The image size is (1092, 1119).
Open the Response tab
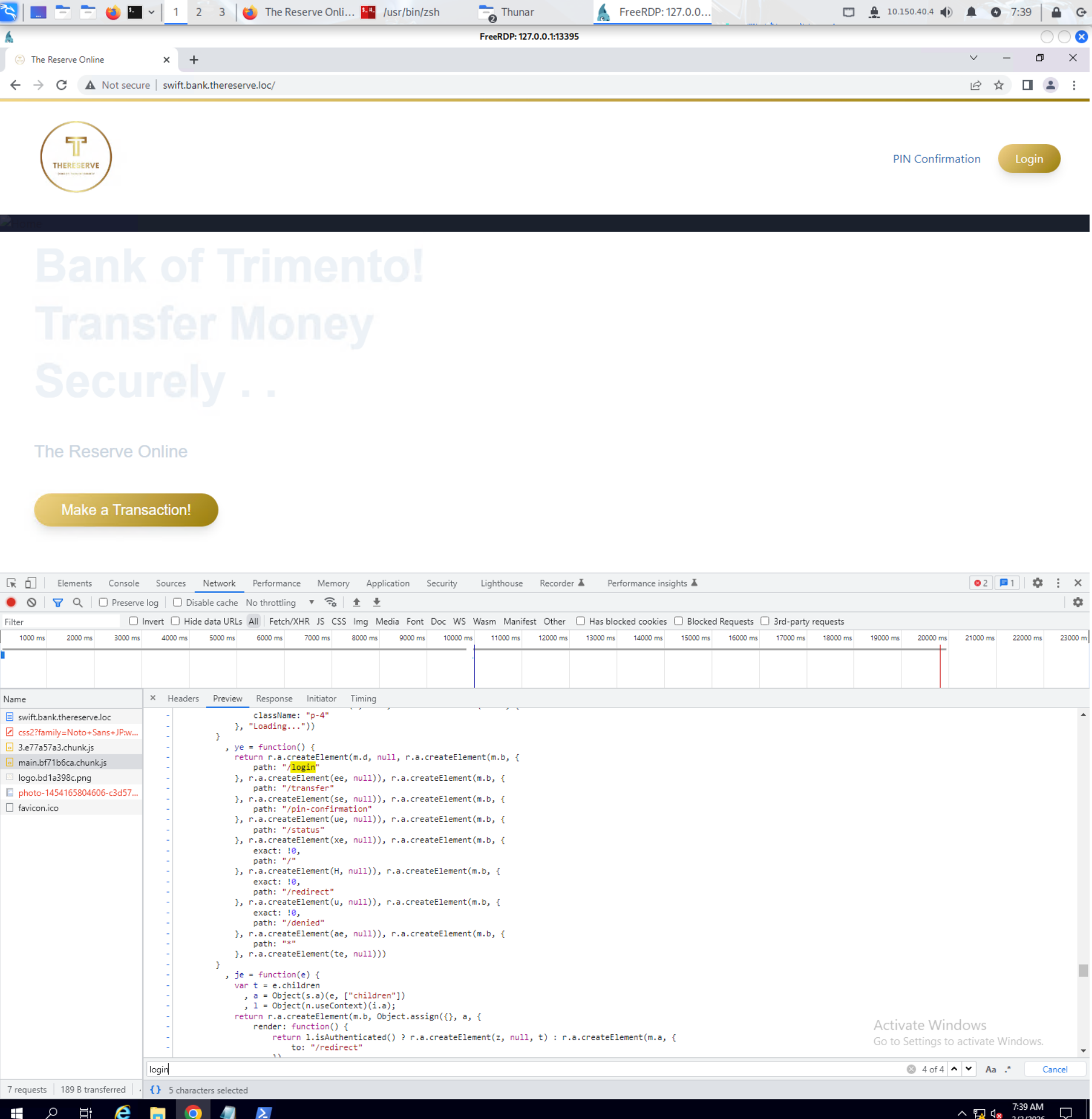pyautogui.click(x=274, y=698)
